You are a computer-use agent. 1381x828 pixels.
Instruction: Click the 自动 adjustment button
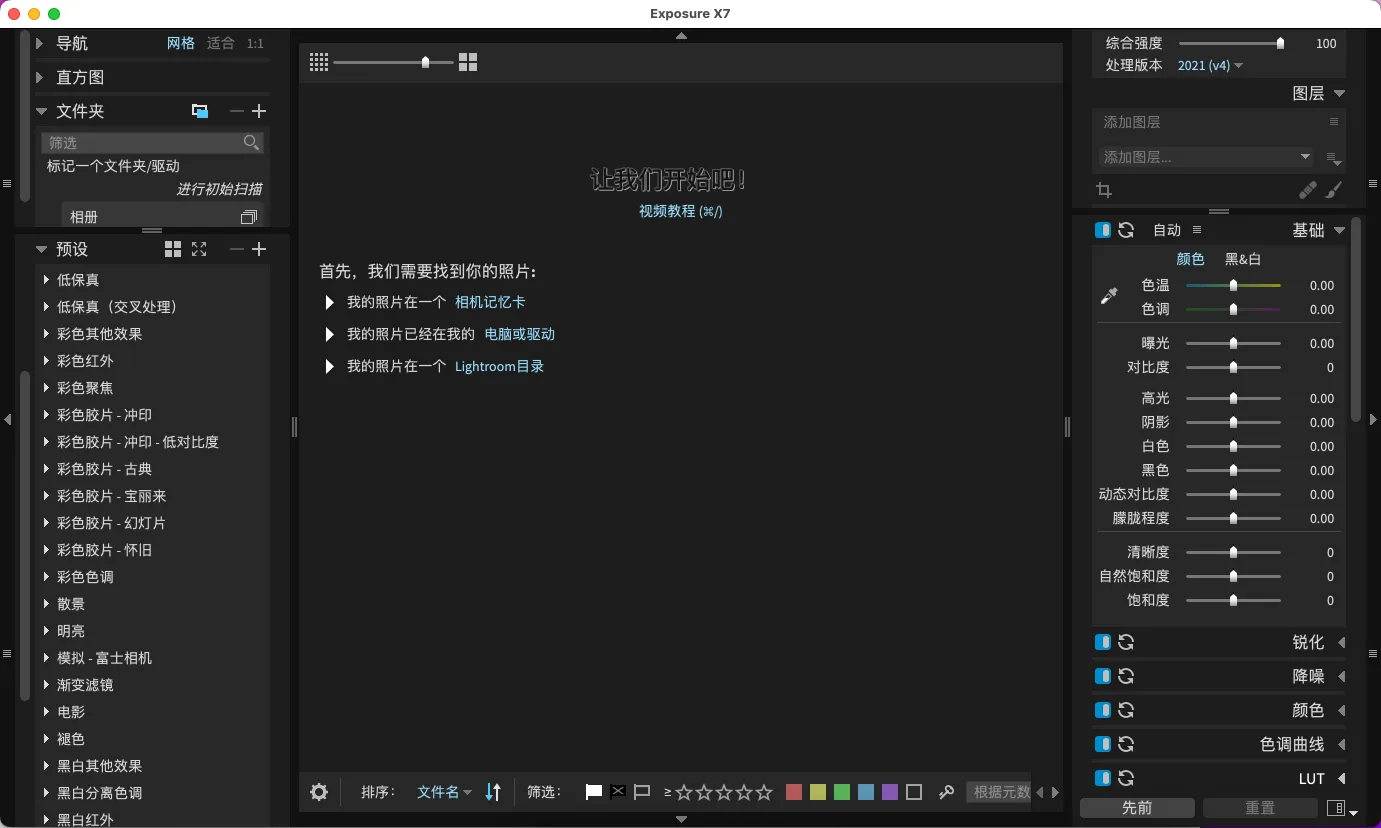point(1167,230)
